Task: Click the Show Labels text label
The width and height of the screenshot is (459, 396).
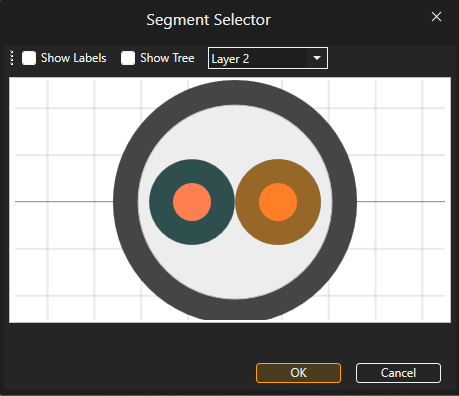Action: (x=73, y=58)
